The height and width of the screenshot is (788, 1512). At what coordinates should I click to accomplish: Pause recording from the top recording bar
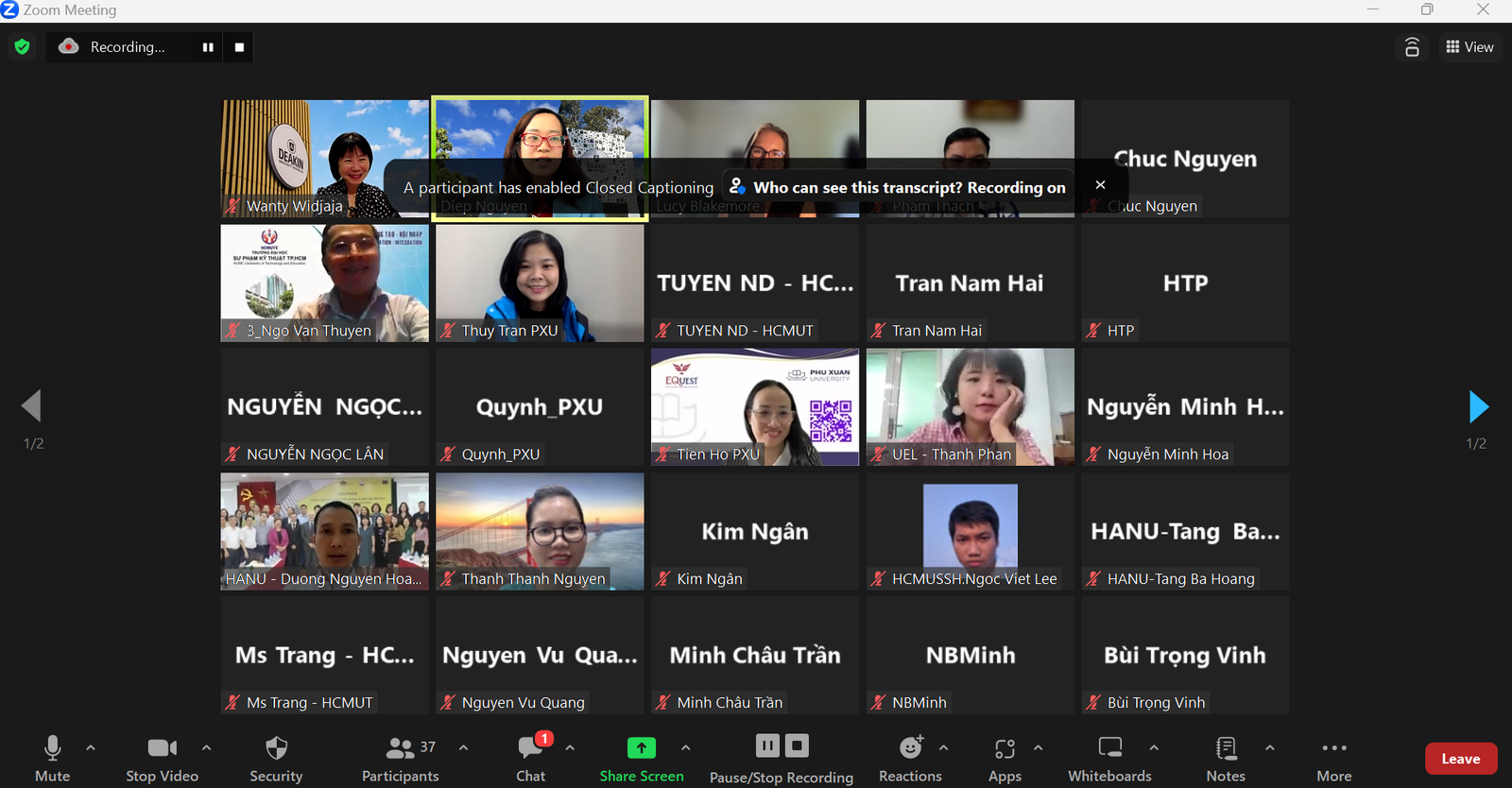pyautogui.click(x=208, y=47)
